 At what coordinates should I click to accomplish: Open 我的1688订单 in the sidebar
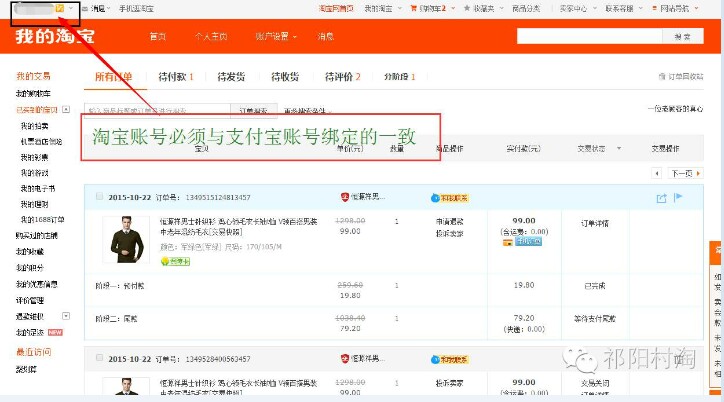[42, 220]
